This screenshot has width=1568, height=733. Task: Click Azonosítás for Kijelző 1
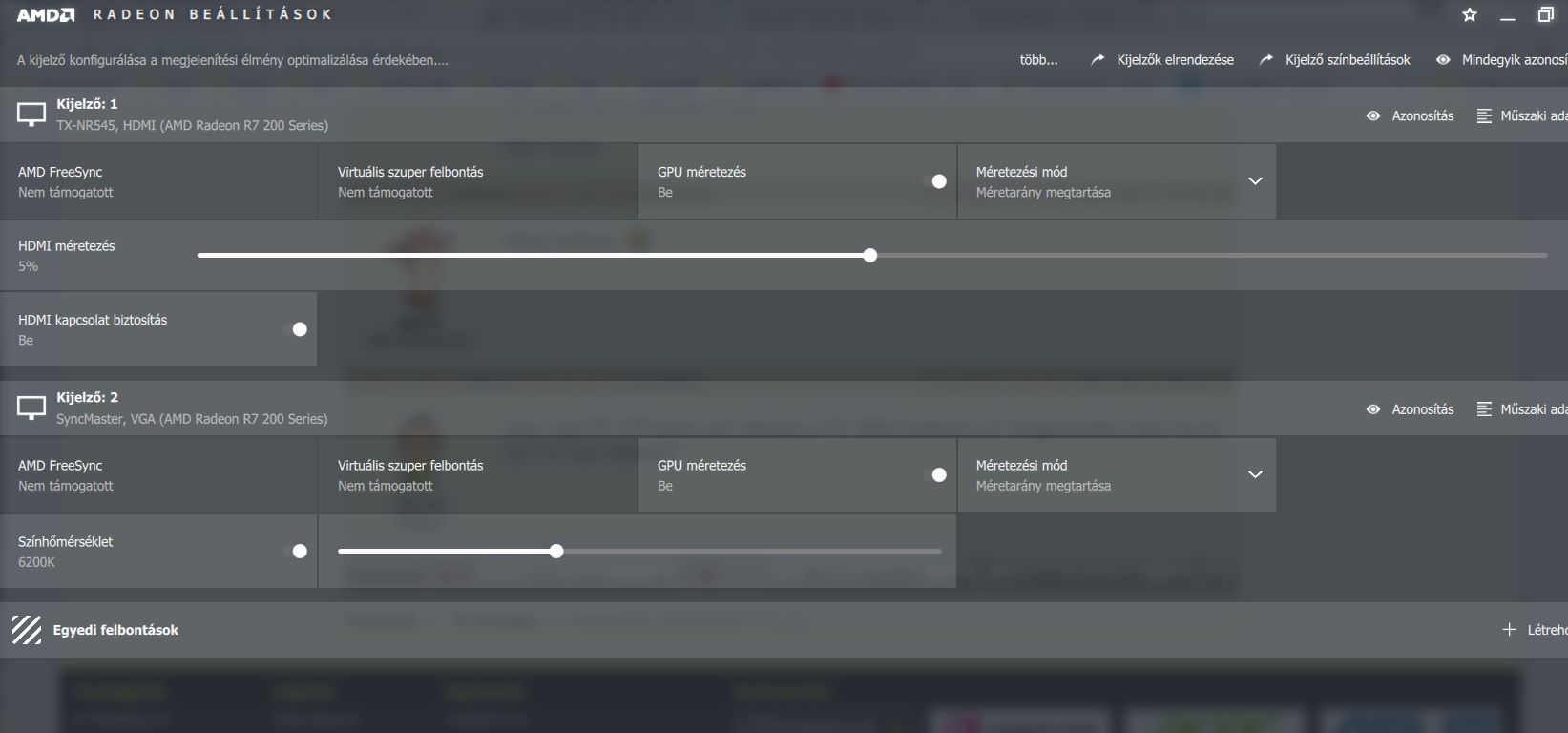point(1422,115)
